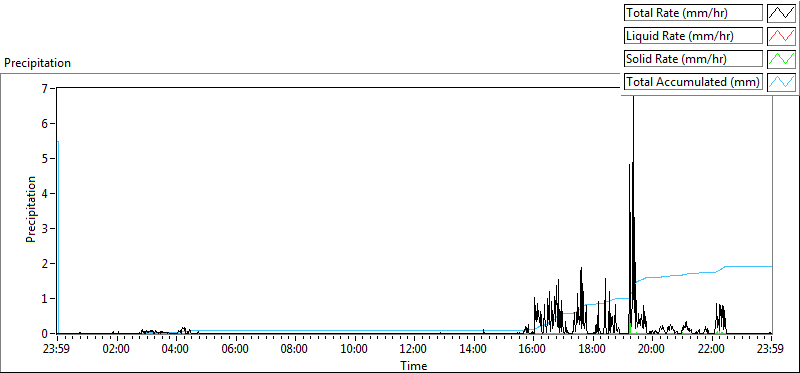Click the 08:00 time axis label

point(295,350)
